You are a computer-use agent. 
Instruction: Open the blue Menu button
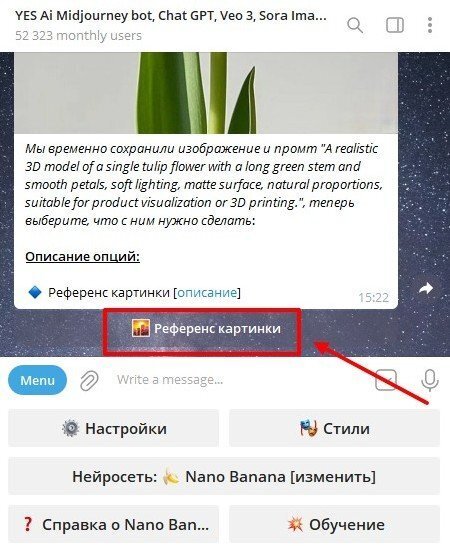pyautogui.click(x=37, y=380)
